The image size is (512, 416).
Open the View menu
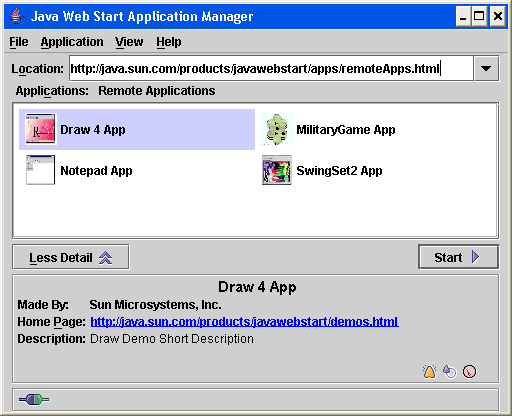(129, 42)
